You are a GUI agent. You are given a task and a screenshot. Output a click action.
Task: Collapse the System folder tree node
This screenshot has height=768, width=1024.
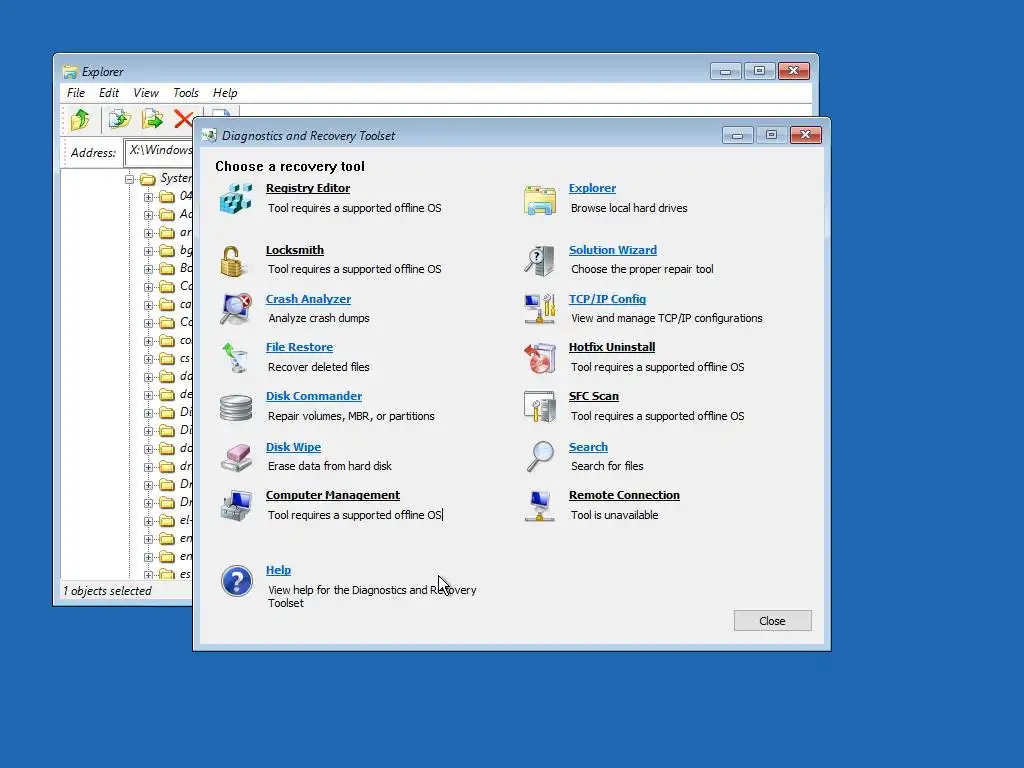coord(129,179)
